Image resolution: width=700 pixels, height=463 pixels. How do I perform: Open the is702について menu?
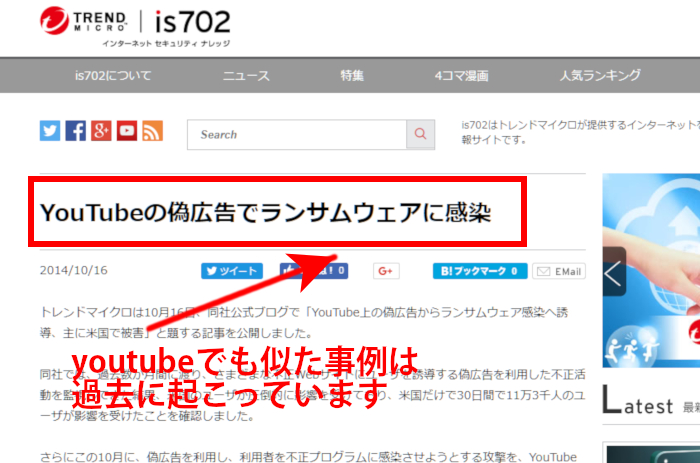coord(113,75)
